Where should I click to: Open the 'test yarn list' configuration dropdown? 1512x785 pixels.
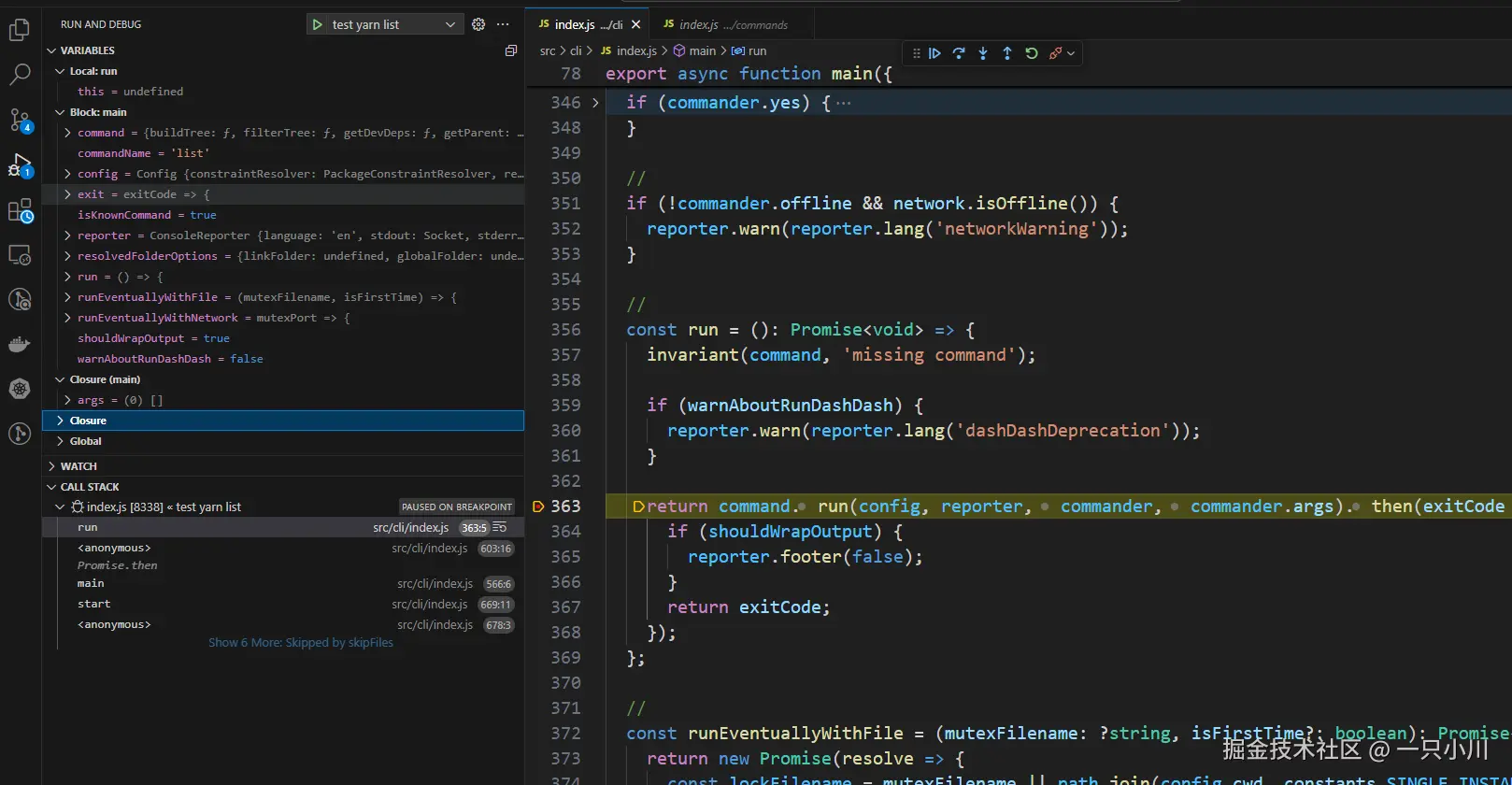449,24
